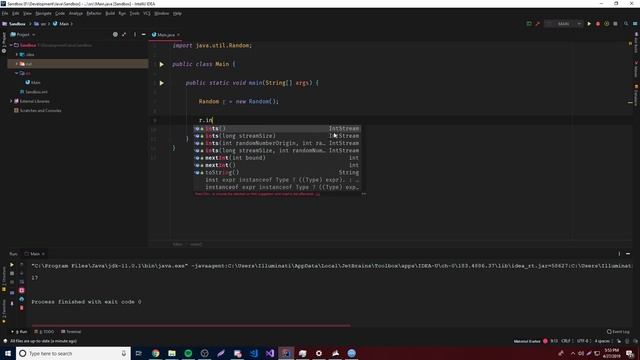Expand the out folder in the Project tree
Viewport: 640px width, 360px height.
click(x=17, y=64)
